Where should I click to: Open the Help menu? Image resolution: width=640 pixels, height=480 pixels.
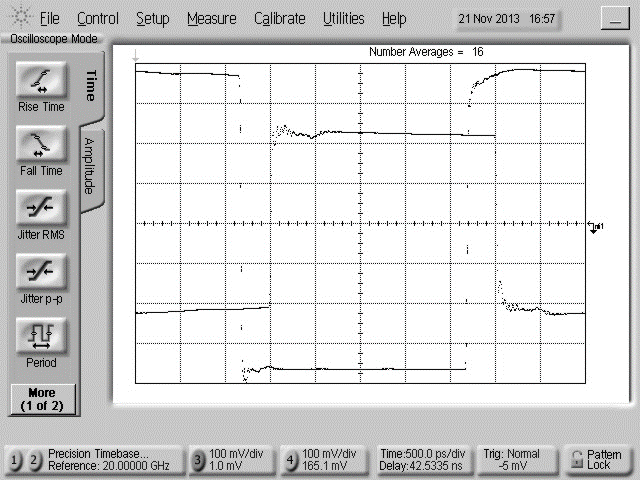click(394, 19)
